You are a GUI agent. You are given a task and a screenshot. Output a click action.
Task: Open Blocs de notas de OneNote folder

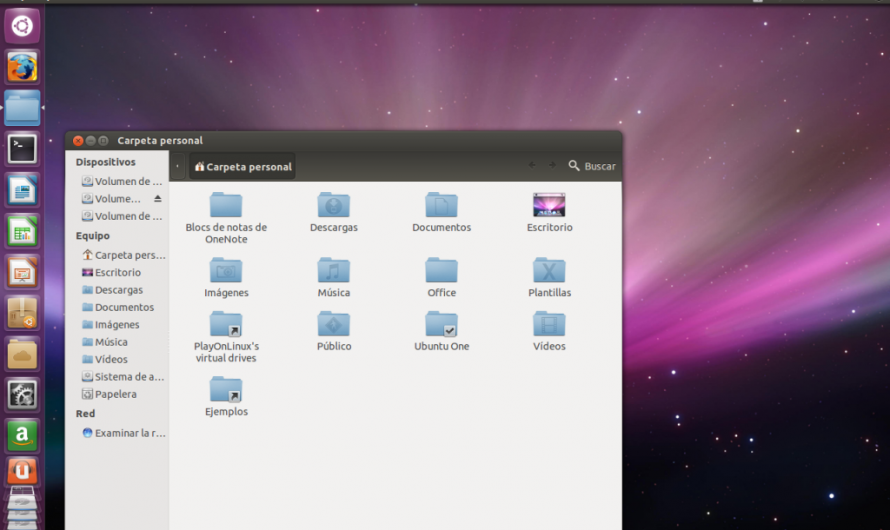pos(226,205)
